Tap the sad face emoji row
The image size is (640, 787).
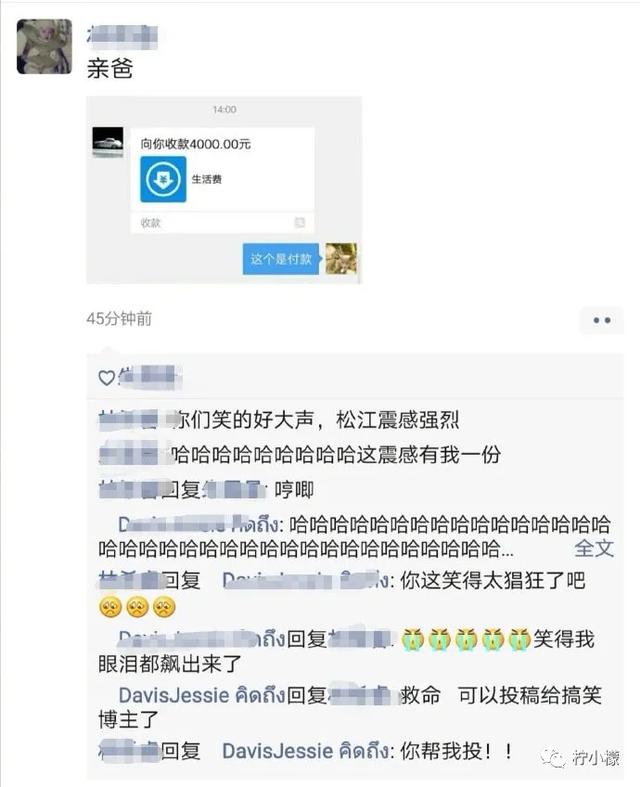click(x=138, y=607)
